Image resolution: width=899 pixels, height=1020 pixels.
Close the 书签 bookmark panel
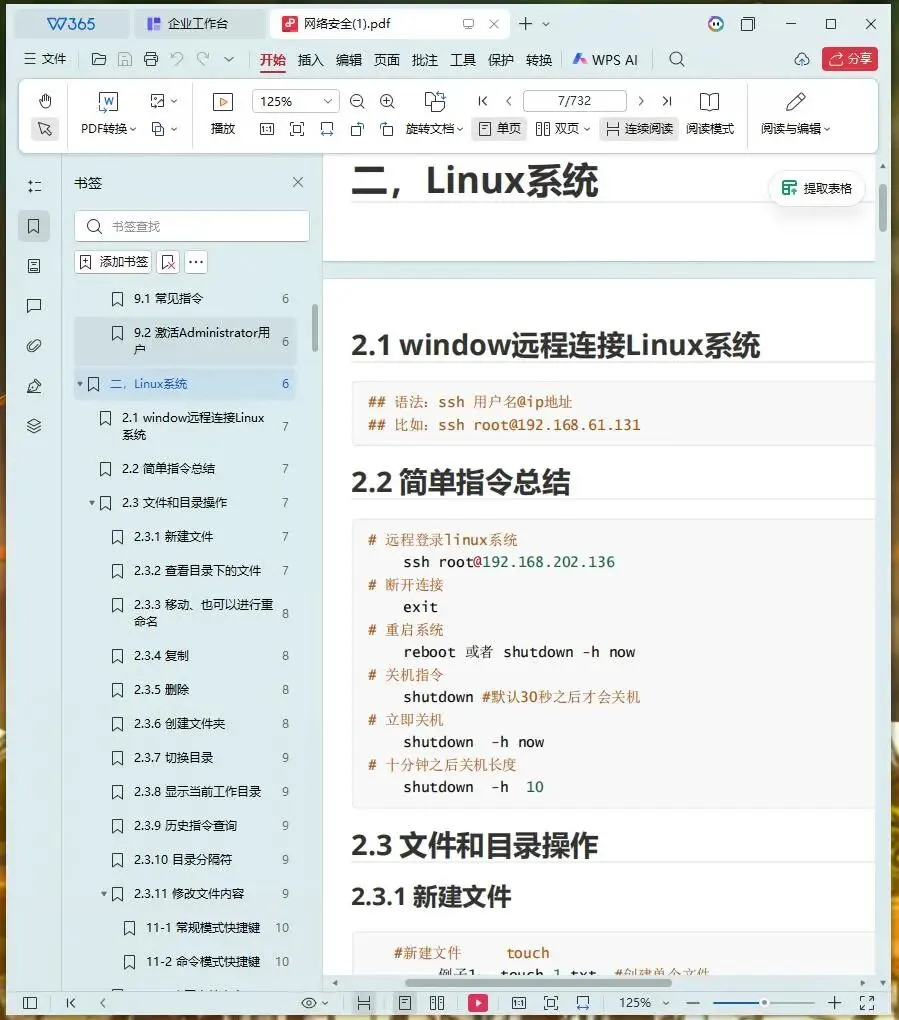click(298, 182)
